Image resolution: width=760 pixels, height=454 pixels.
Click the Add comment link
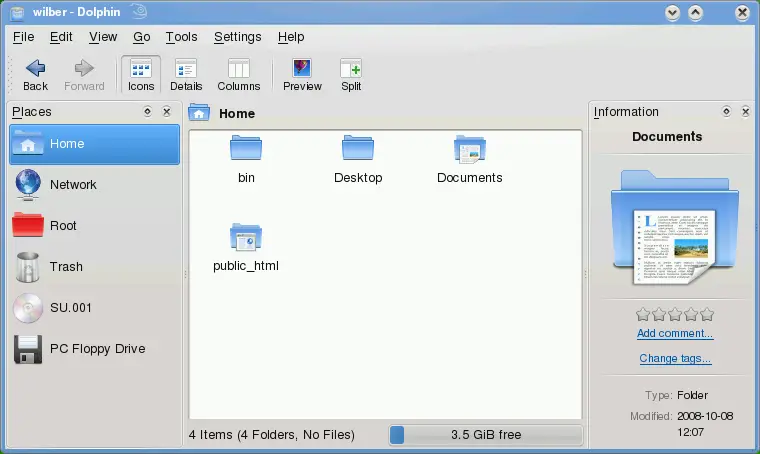675,334
